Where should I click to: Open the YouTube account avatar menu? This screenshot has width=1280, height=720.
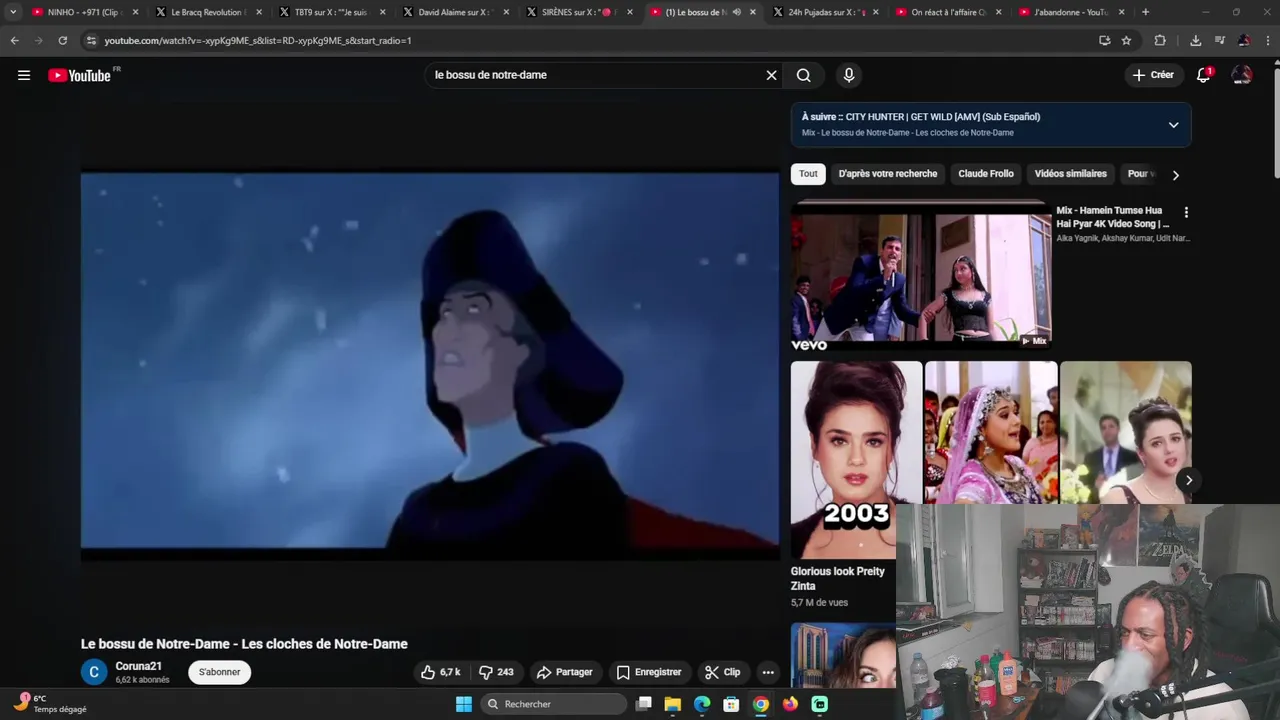point(1242,75)
